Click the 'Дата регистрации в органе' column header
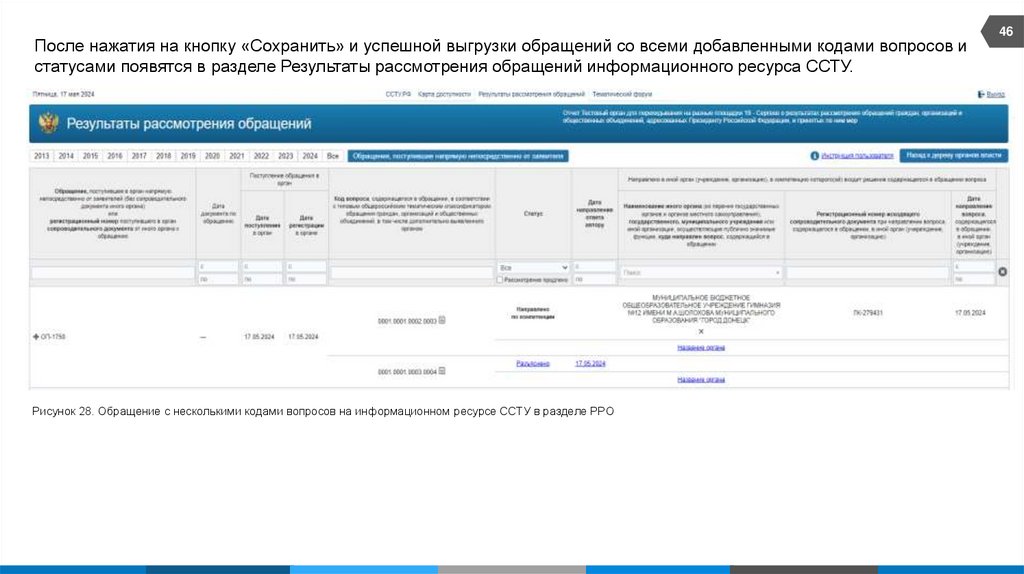Screen dimensions: 1024x574 306,225
